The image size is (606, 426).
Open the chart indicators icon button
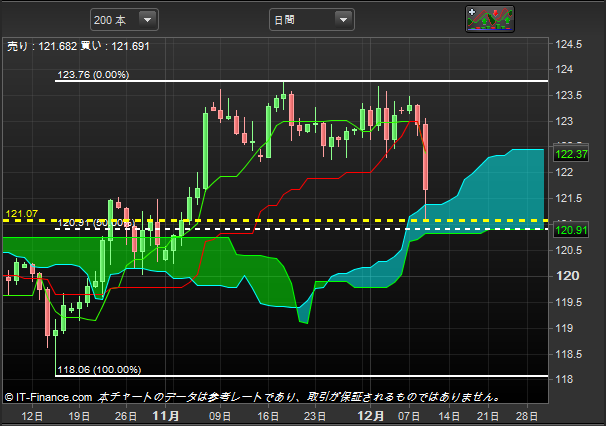[490, 19]
